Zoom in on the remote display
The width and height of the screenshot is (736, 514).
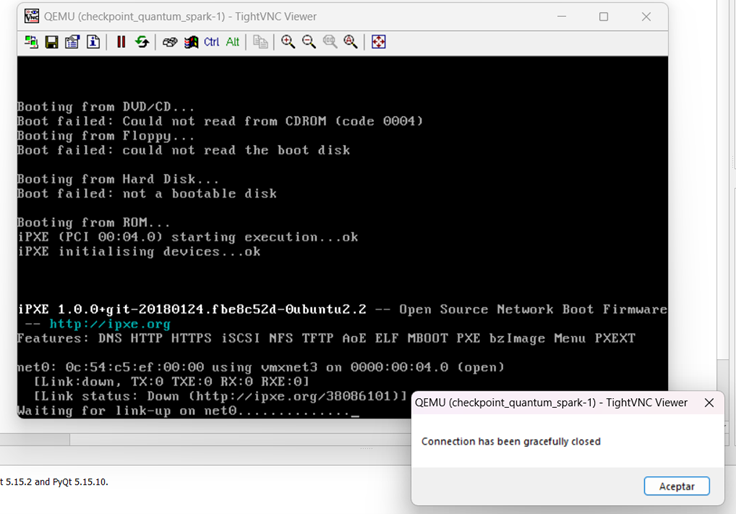(288, 42)
